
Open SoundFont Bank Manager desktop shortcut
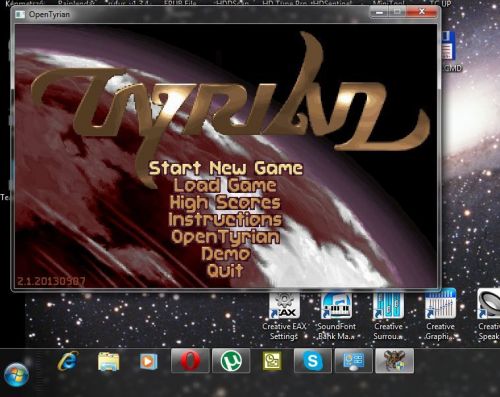[336, 315]
